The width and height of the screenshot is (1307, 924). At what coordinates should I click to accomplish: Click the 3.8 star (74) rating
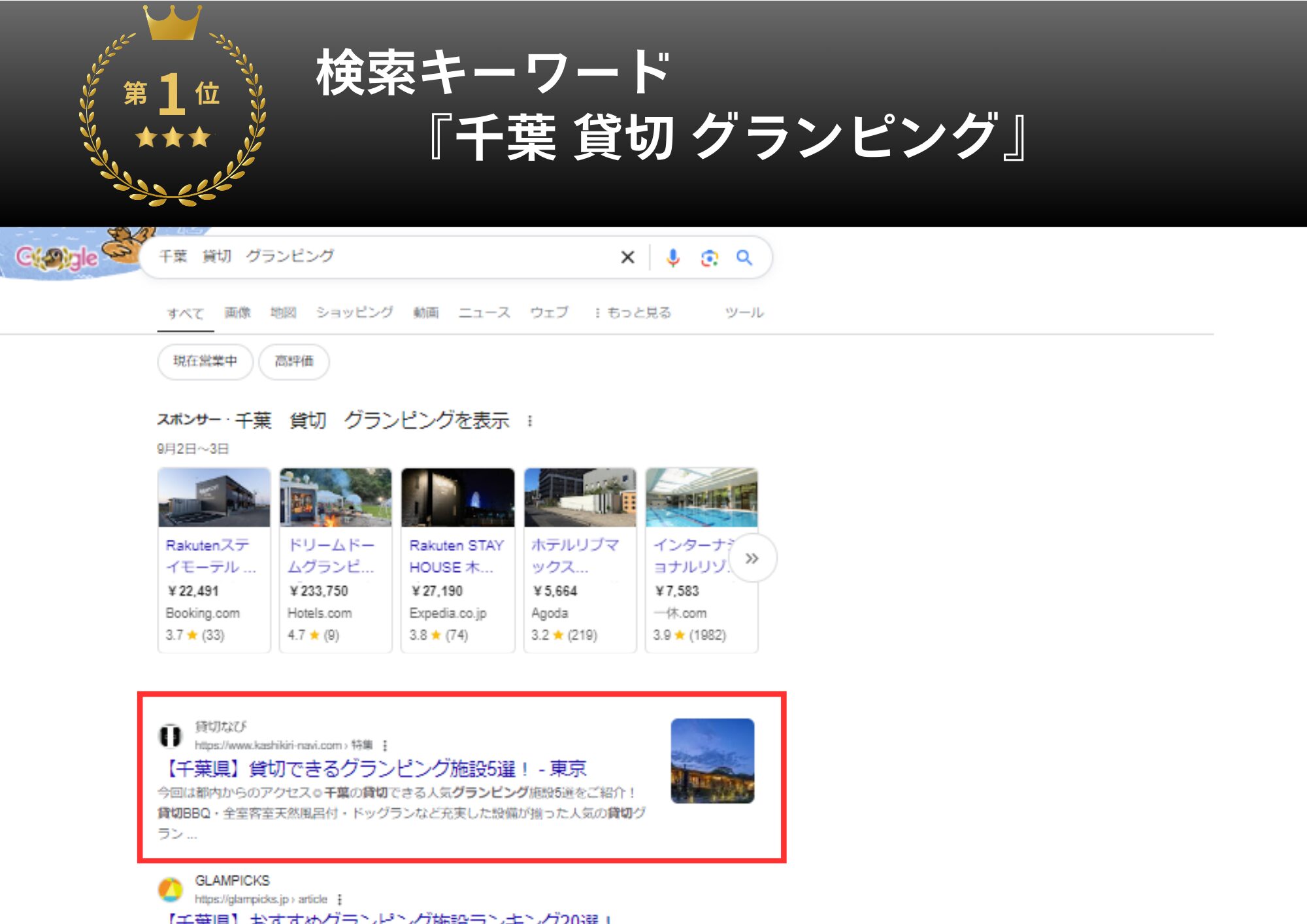[x=438, y=635]
